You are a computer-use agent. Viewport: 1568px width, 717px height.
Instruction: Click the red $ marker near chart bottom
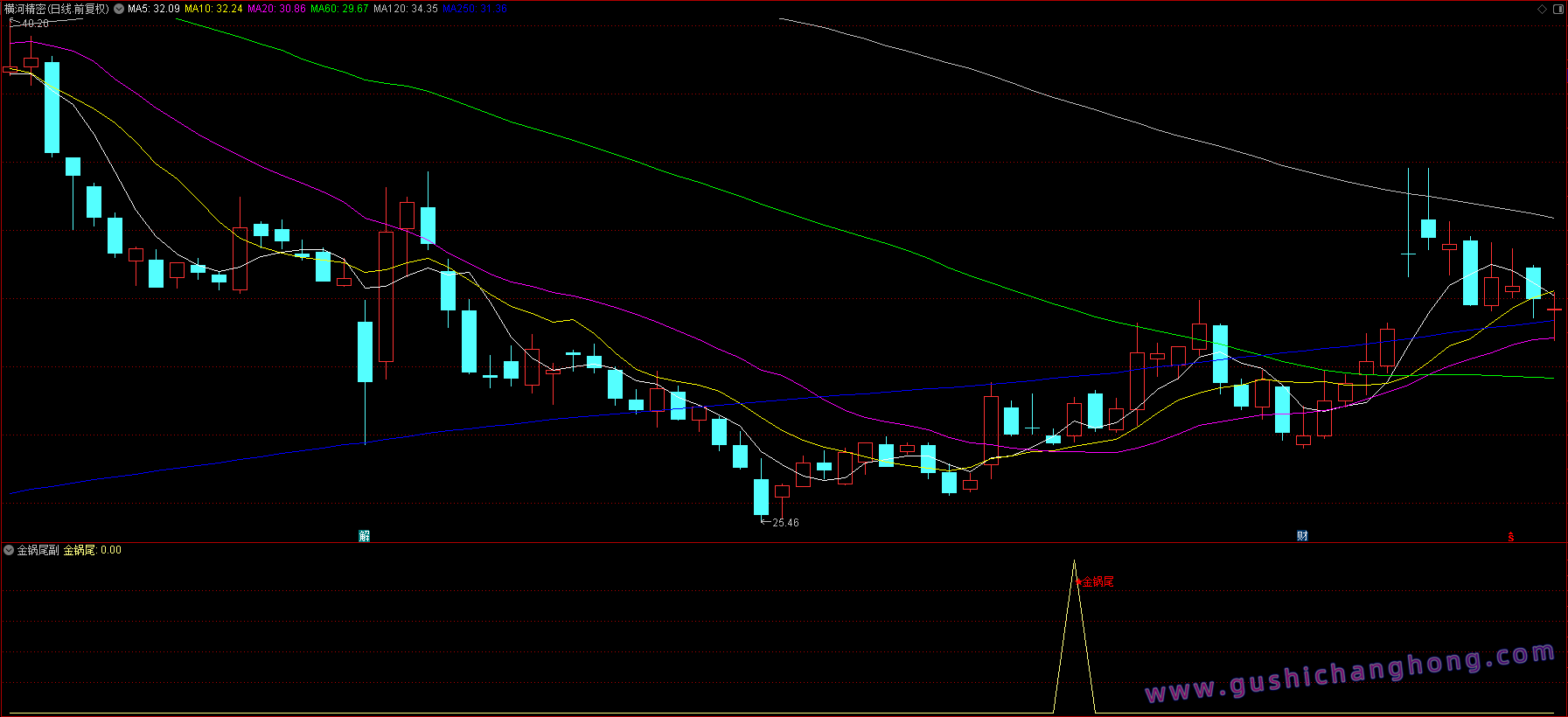[1510, 537]
